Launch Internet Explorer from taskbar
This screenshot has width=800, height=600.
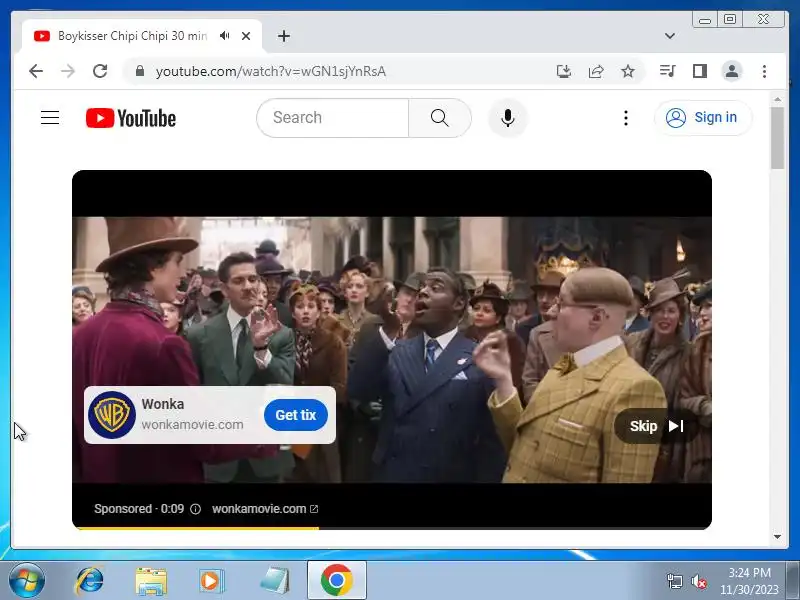point(90,581)
